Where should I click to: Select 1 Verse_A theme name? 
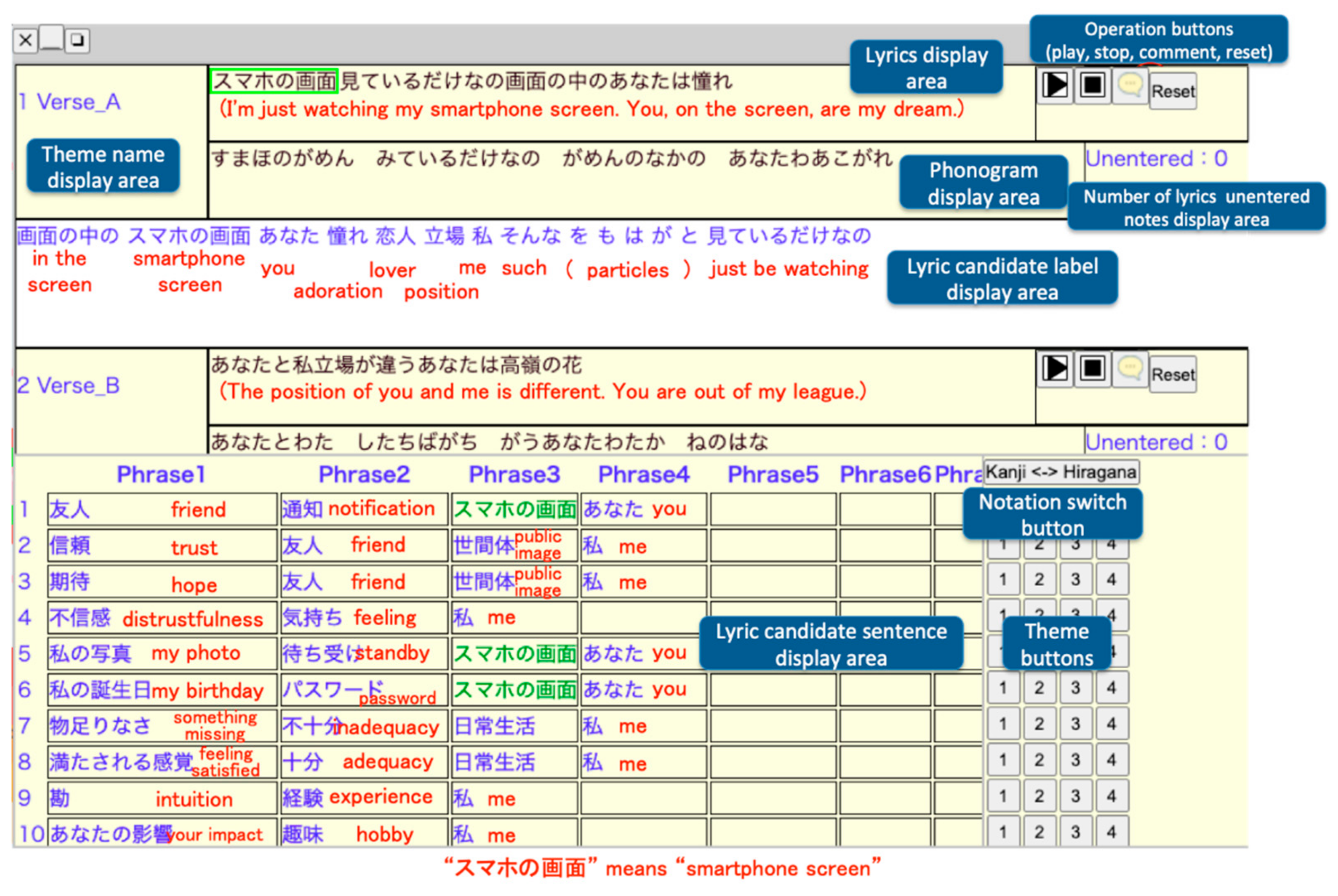70,102
